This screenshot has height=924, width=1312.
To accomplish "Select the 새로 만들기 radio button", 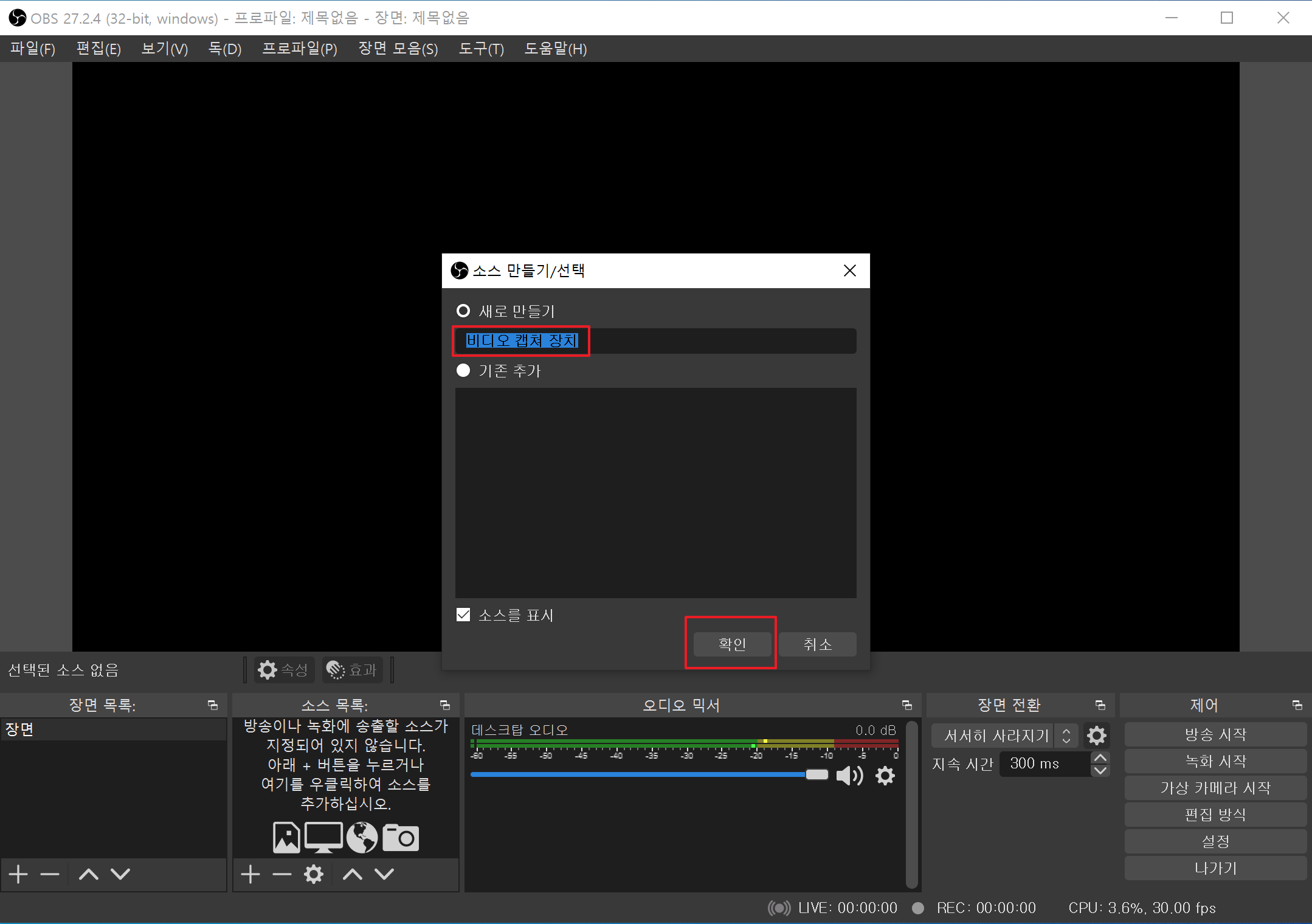I will 463,311.
